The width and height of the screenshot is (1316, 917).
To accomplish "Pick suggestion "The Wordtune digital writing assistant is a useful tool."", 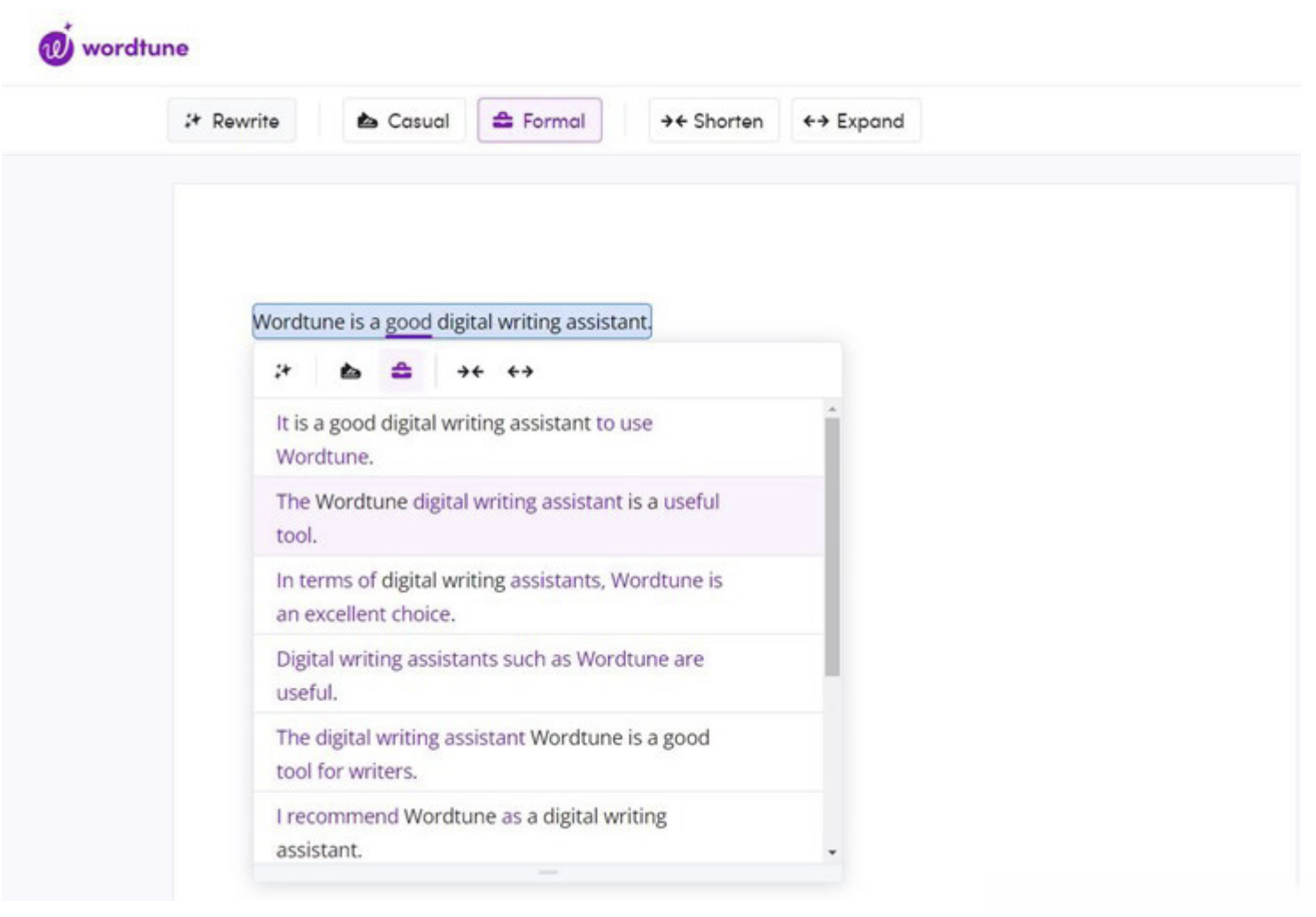I will pos(538,517).
